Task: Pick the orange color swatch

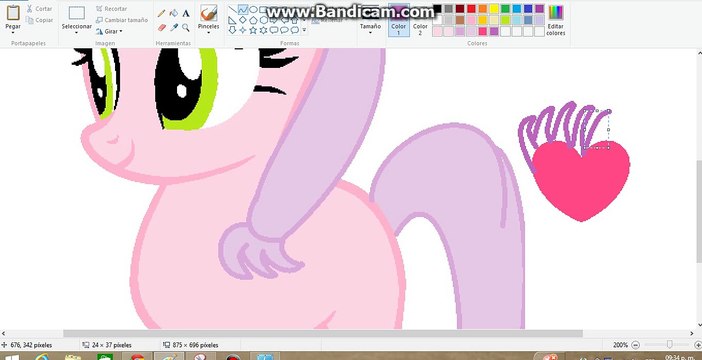Action: (x=483, y=9)
